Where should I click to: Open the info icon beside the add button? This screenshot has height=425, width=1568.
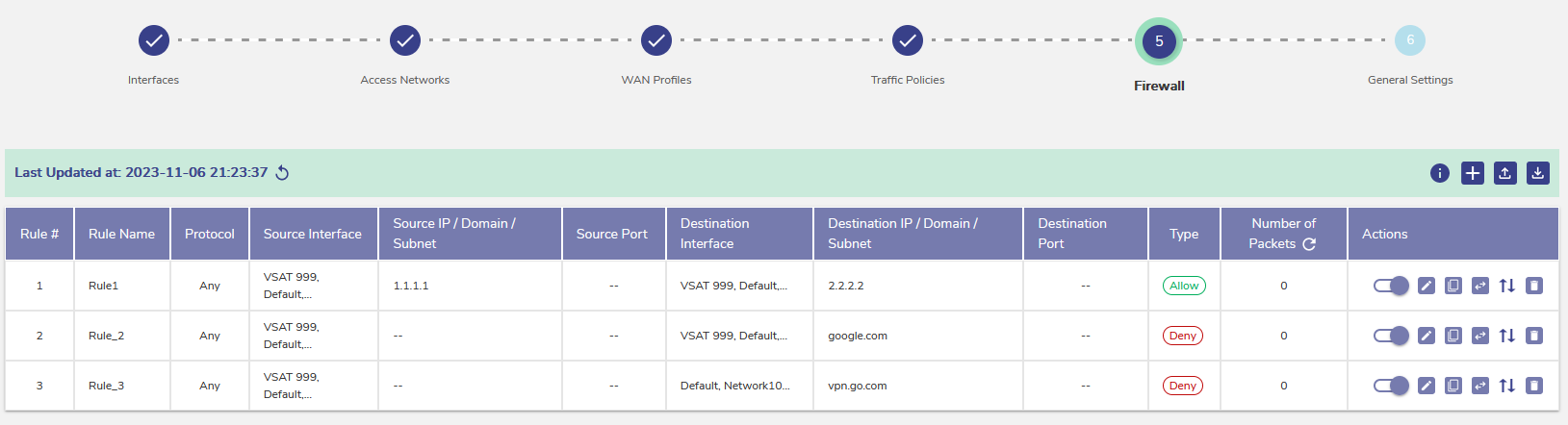click(1439, 173)
